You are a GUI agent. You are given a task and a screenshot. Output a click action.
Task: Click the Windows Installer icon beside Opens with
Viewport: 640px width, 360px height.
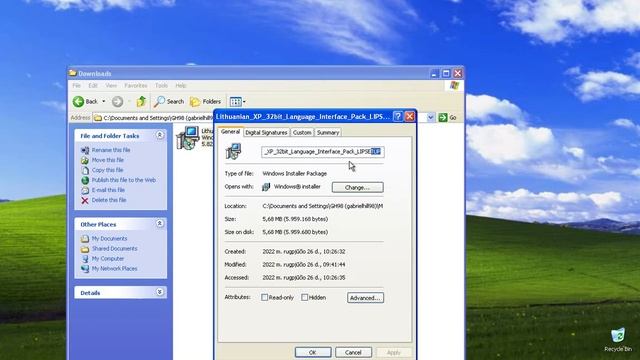(266, 187)
